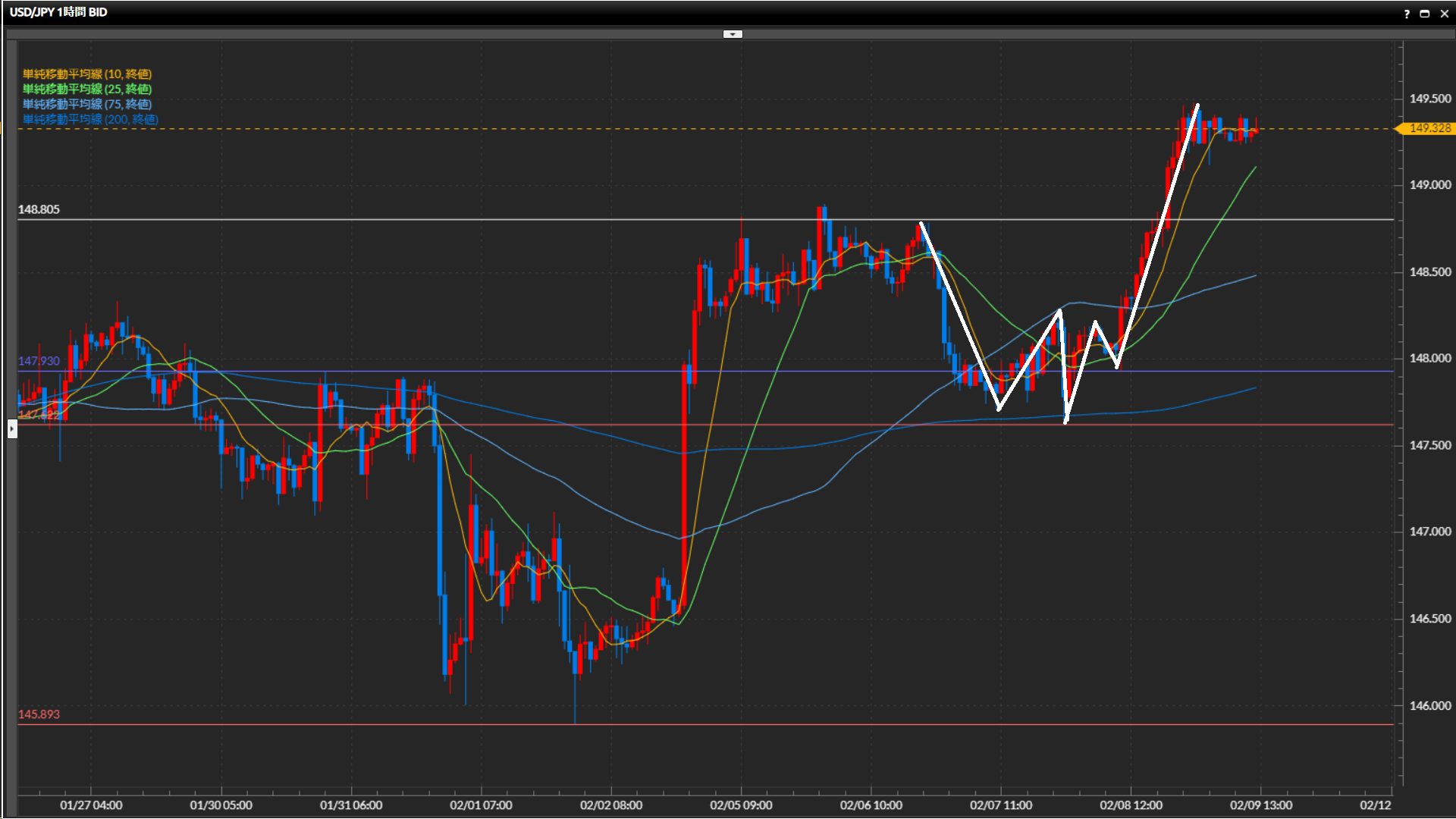
Task: Click the 148.805 price line label
Action: pos(39,209)
